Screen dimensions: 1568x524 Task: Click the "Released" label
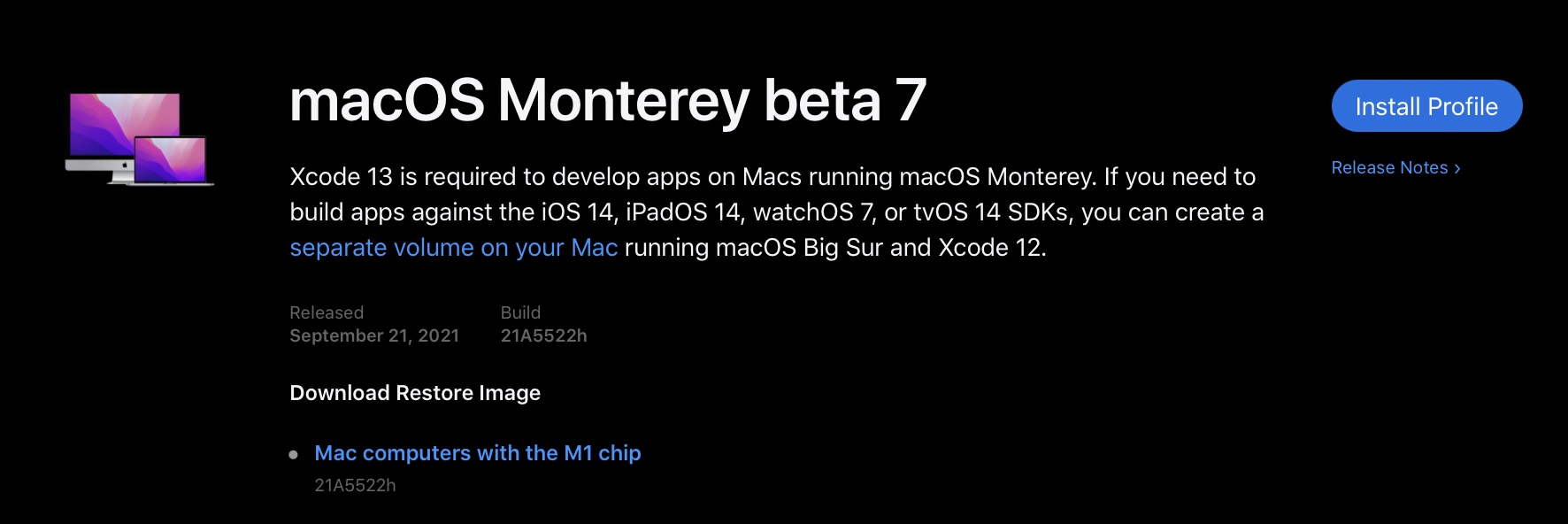[x=327, y=312]
